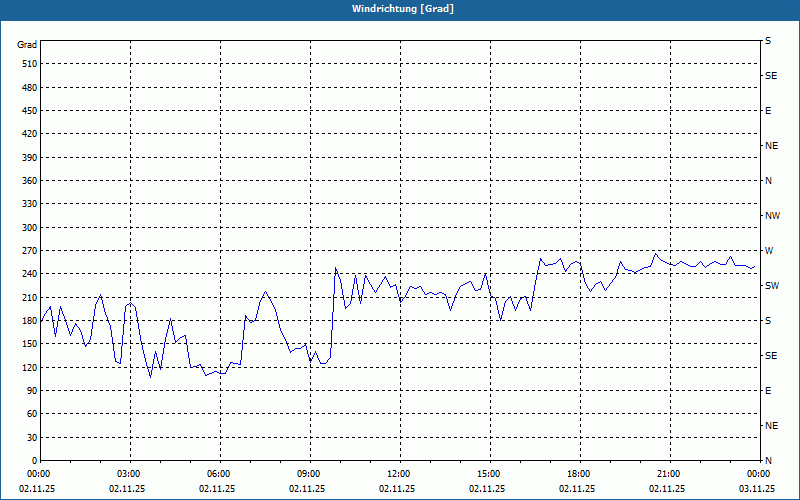The image size is (800, 500).
Task: Click the 90 degree axis label
Action: coord(32,391)
